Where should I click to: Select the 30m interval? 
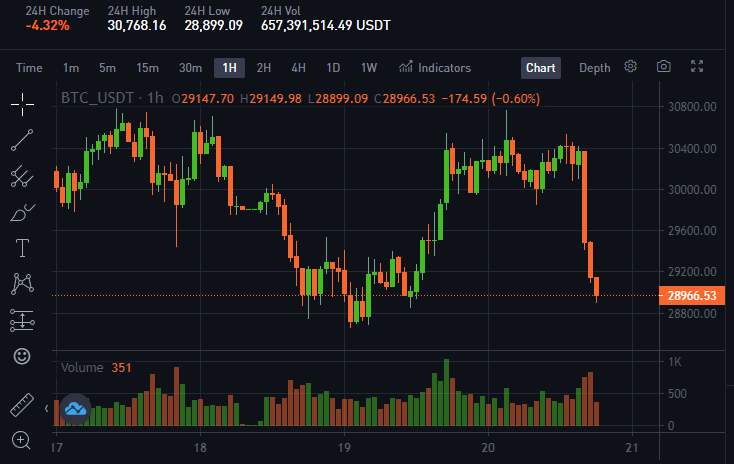(x=190, y=68)
